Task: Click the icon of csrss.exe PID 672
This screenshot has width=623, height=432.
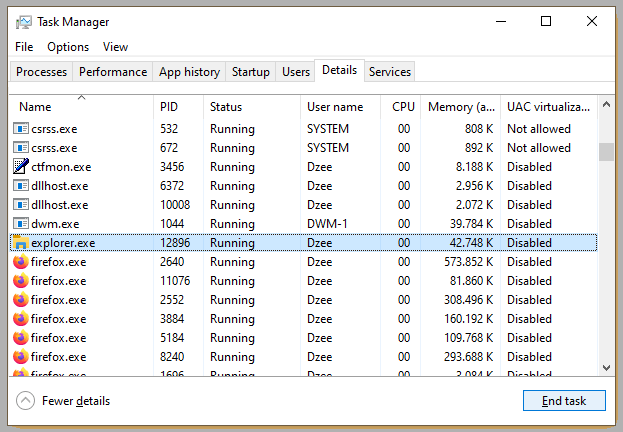Action: pyautogui.click(x=21, y=148)
